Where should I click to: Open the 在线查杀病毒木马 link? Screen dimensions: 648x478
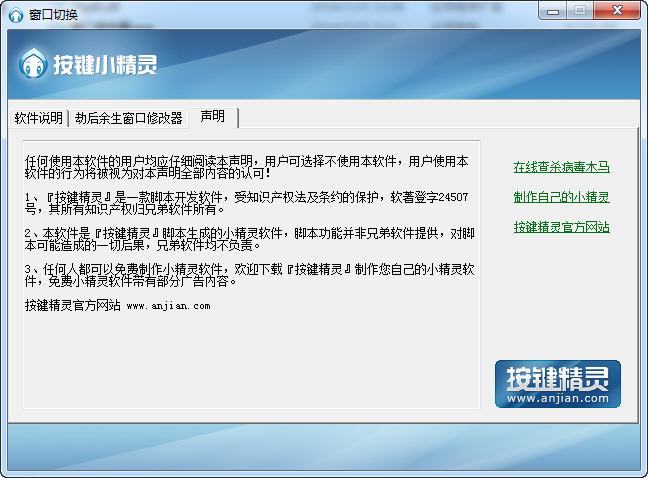tap(561, 167)
